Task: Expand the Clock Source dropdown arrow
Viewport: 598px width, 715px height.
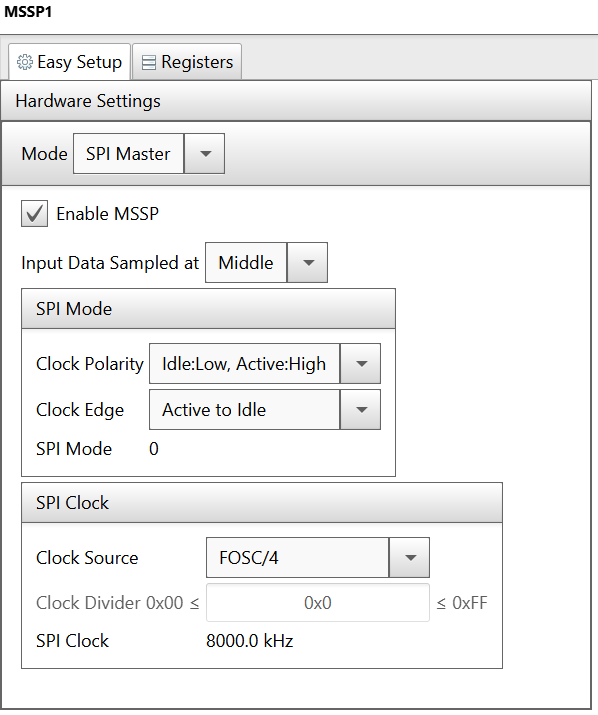Action: [x=410, y=558]
